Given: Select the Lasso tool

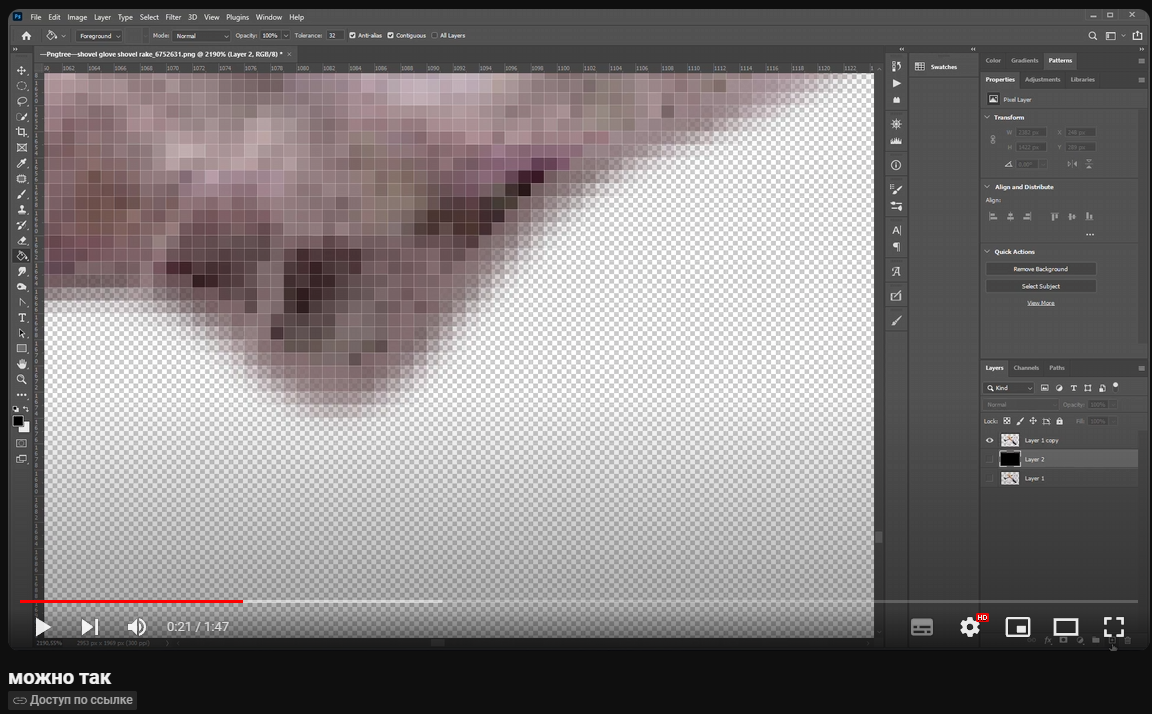Looking at the screenshot, I should point(22,101).
